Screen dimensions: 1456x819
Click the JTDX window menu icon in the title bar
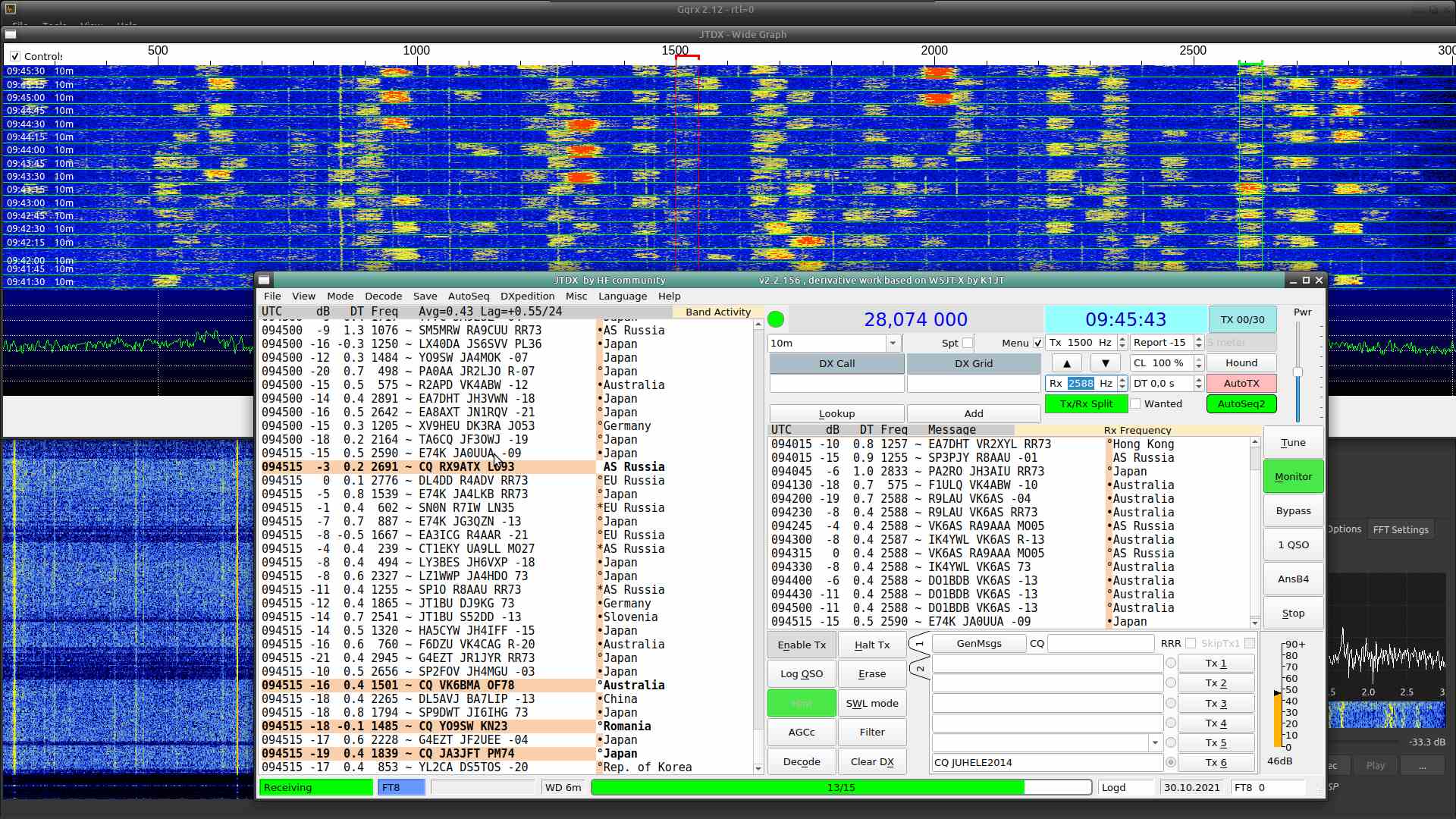click(x=263, y=280)
